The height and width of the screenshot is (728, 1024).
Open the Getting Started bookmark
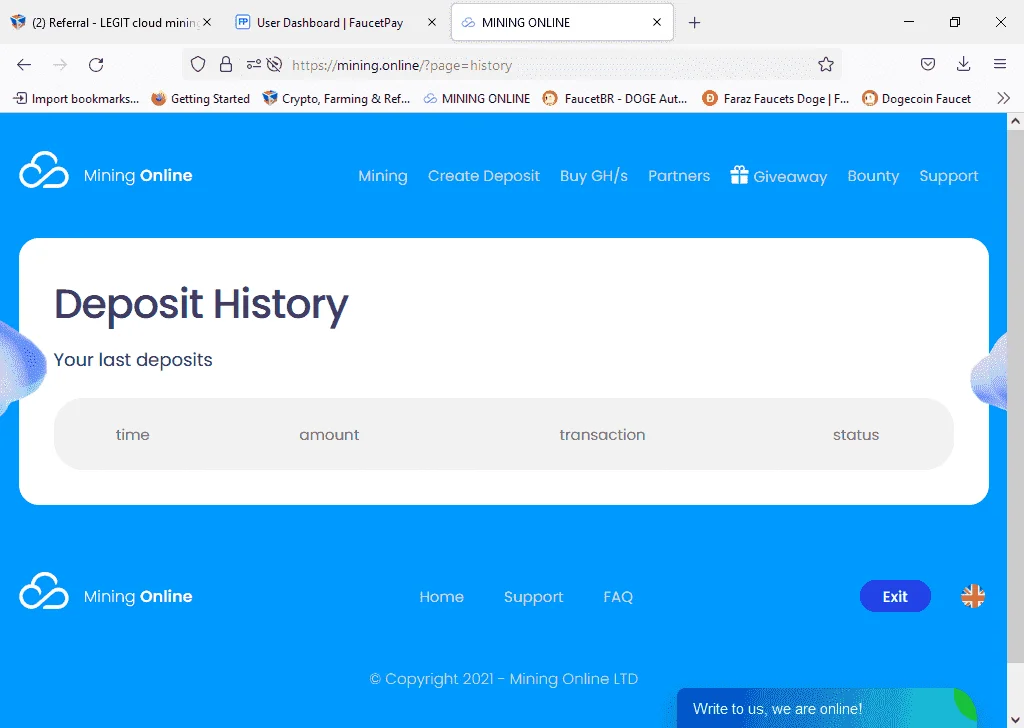(200, 99)
